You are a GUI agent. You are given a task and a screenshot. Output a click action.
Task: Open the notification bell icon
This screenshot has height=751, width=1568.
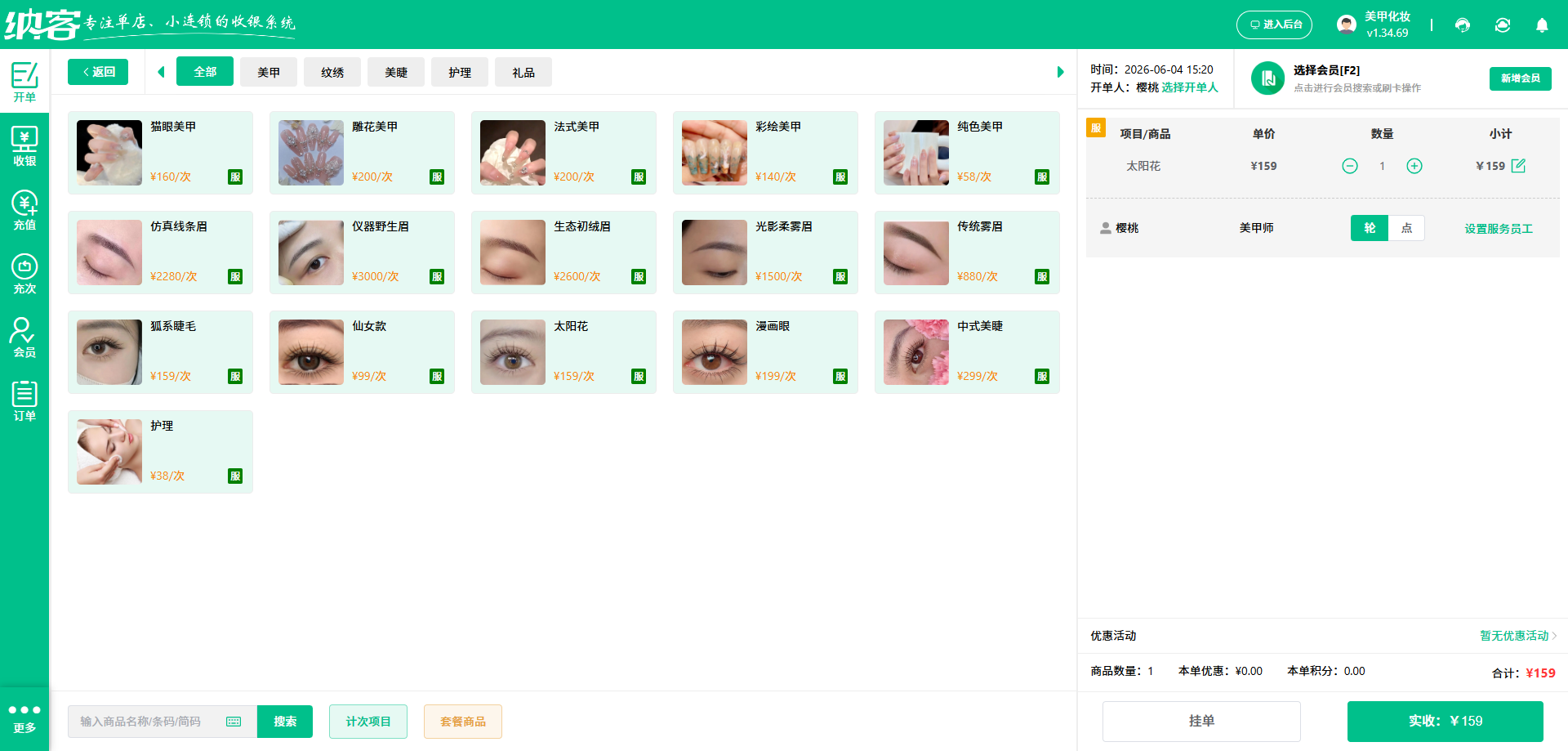(x=1542, y=25)
